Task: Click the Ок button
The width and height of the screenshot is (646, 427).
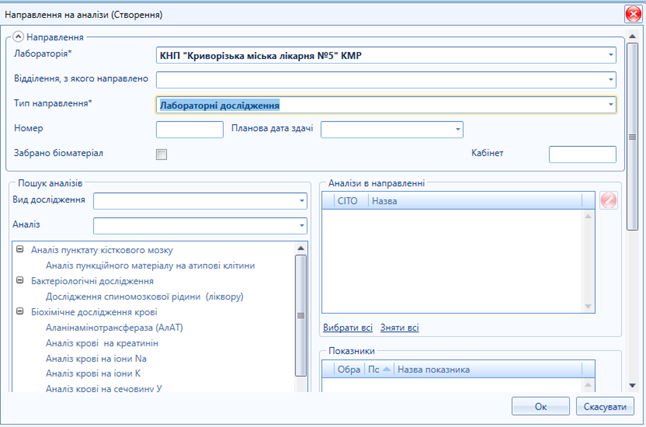Action: [x=541, y=406]
